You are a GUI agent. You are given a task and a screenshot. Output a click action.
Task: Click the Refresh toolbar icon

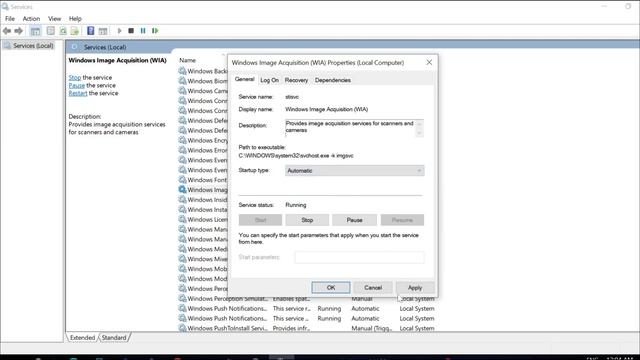[63, 31]
